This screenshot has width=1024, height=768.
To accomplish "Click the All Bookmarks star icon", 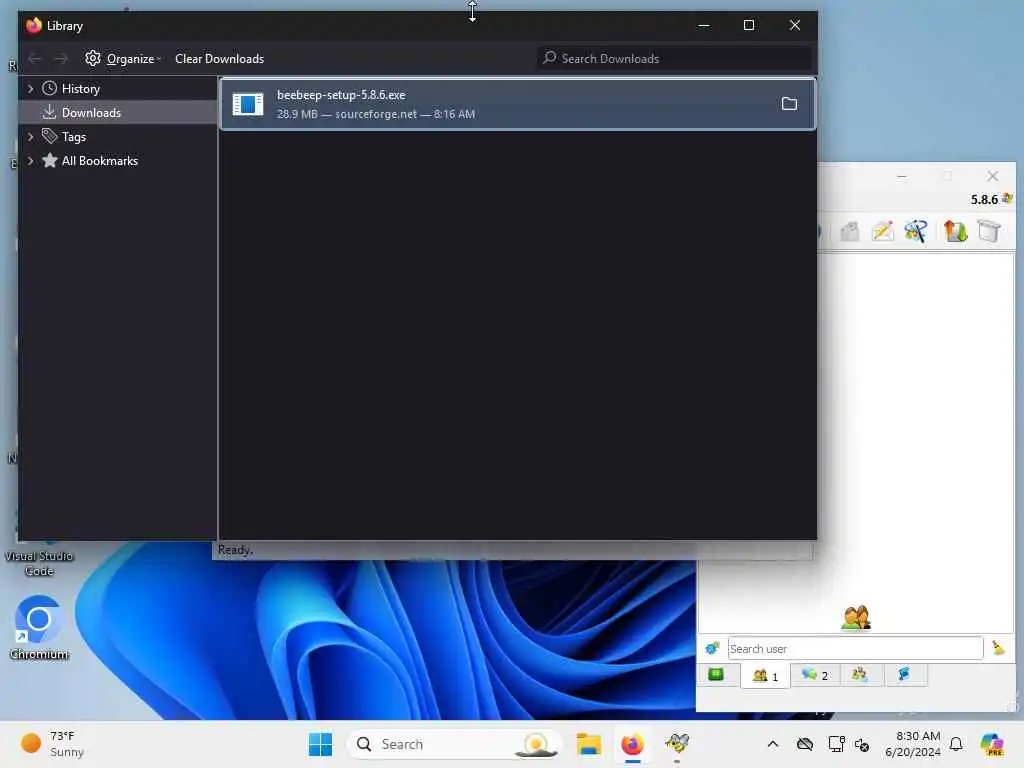I will pos(50,160).
